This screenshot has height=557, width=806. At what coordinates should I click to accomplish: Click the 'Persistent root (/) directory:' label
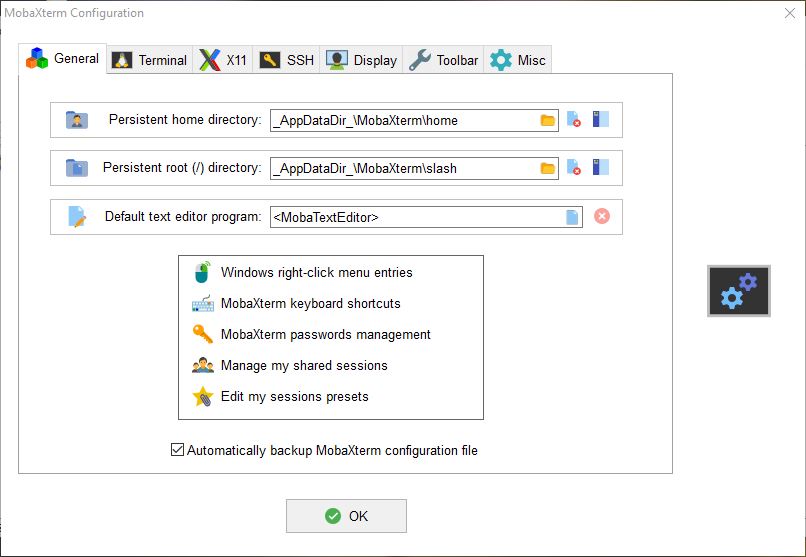pos(182,168)
